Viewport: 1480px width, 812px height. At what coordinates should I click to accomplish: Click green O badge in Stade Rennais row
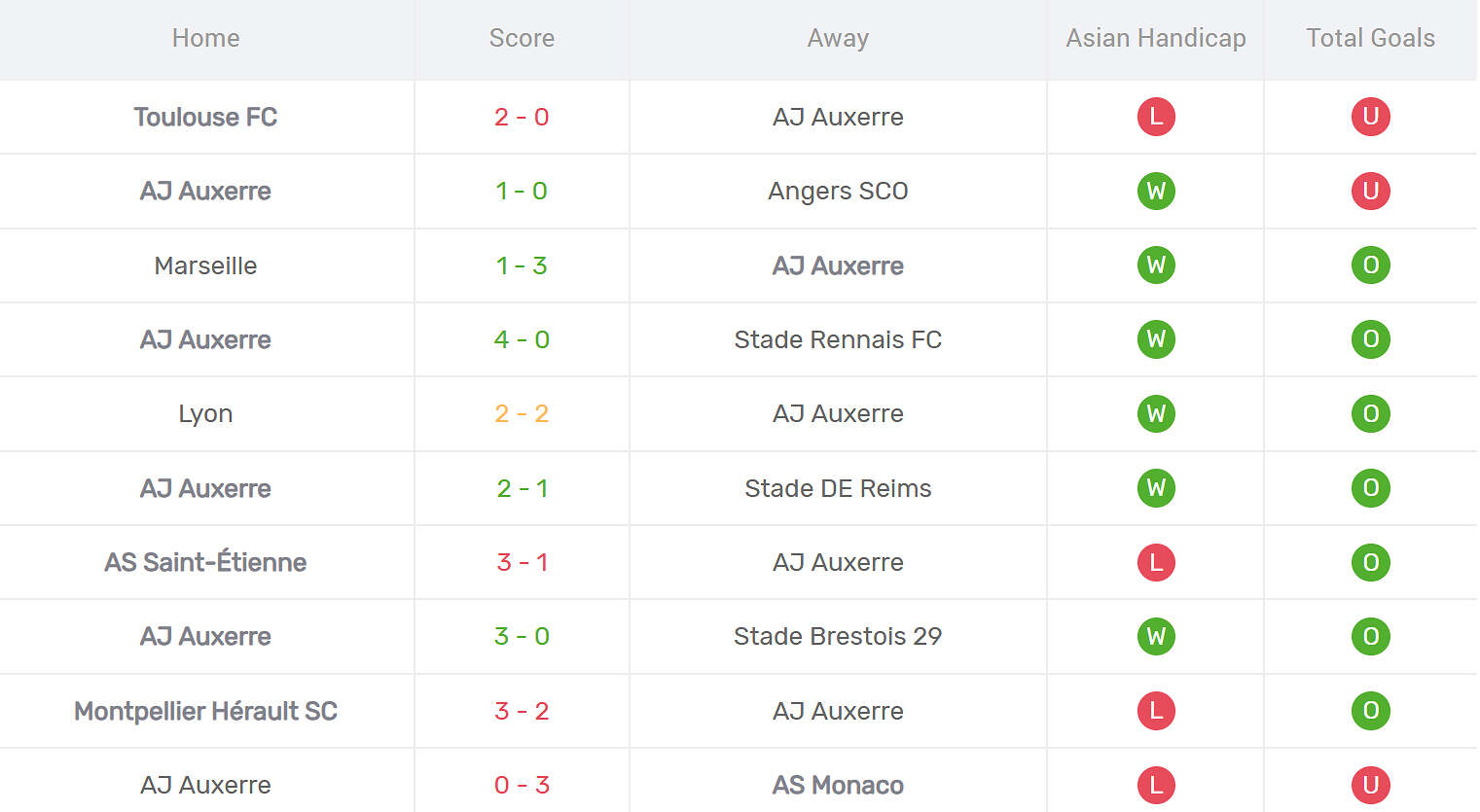point(1370,339)
